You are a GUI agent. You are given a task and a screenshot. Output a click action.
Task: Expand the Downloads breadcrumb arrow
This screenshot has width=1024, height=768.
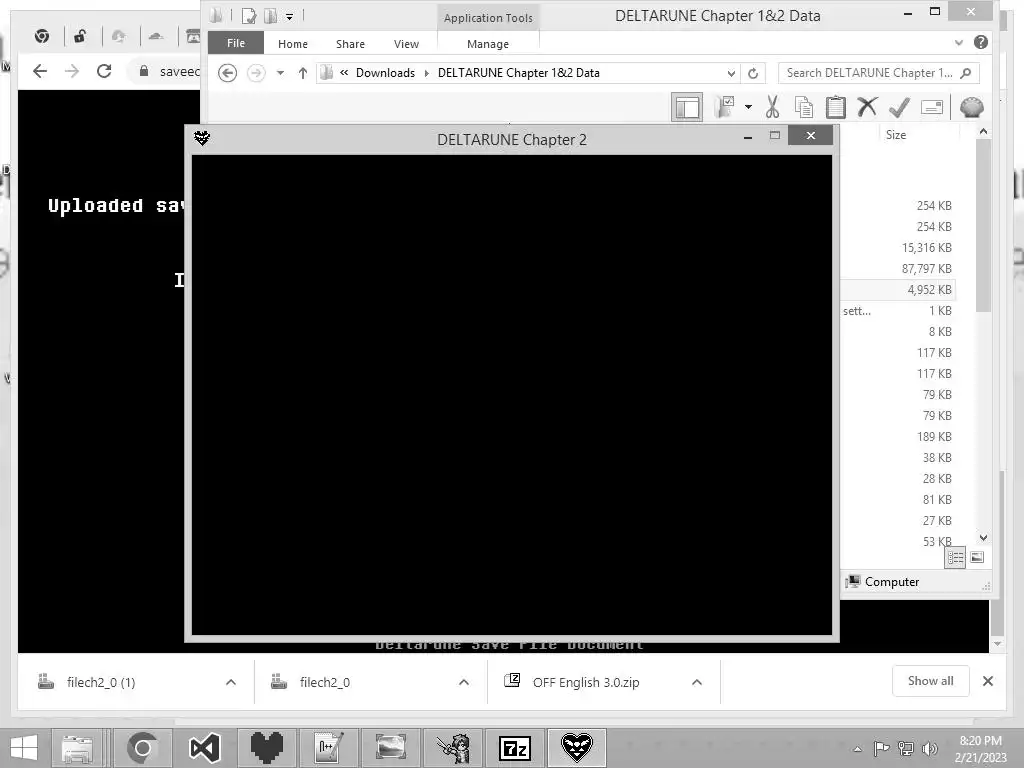pos(426,72)
